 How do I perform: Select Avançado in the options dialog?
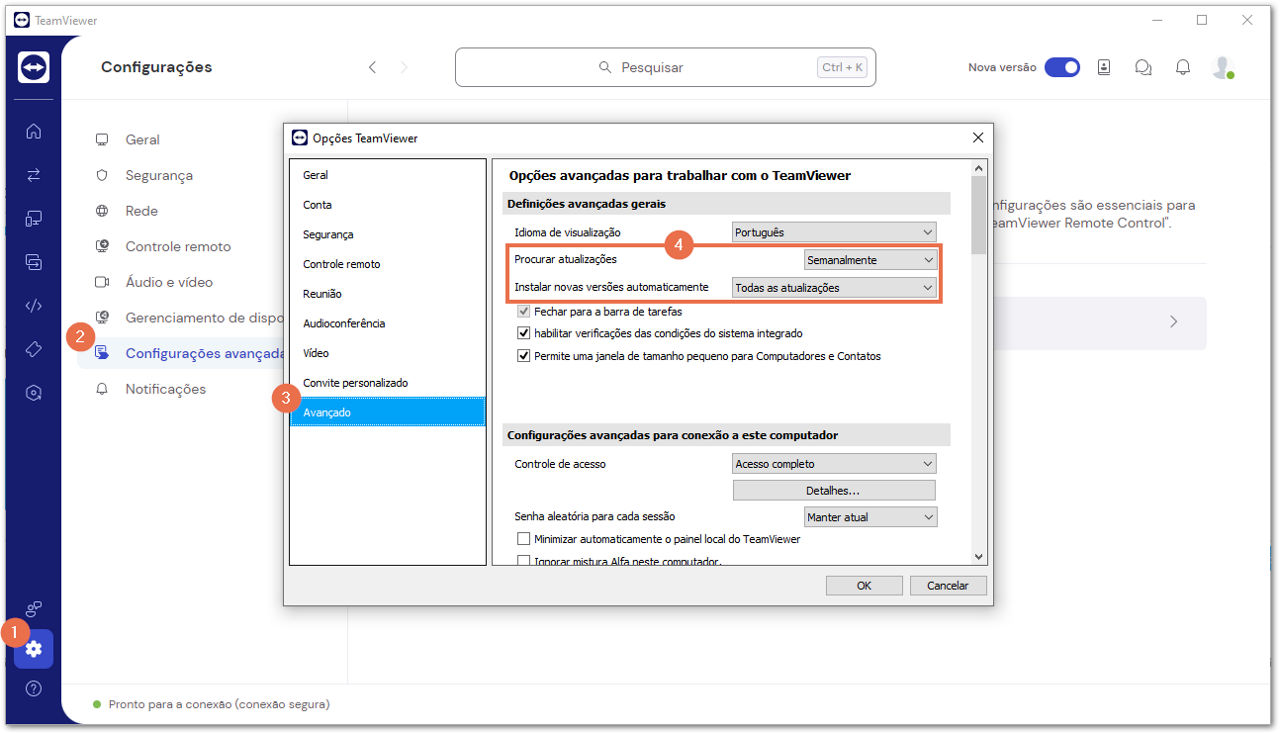click(x=387, y=412)
